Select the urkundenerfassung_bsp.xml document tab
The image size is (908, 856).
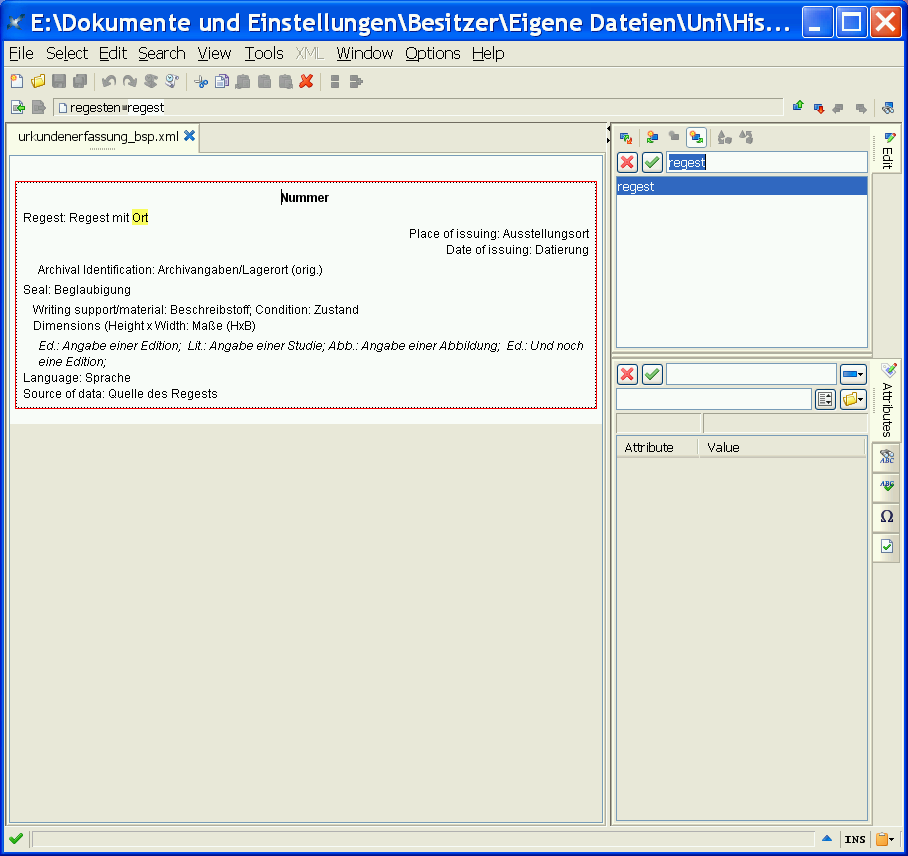click(98, 137)
